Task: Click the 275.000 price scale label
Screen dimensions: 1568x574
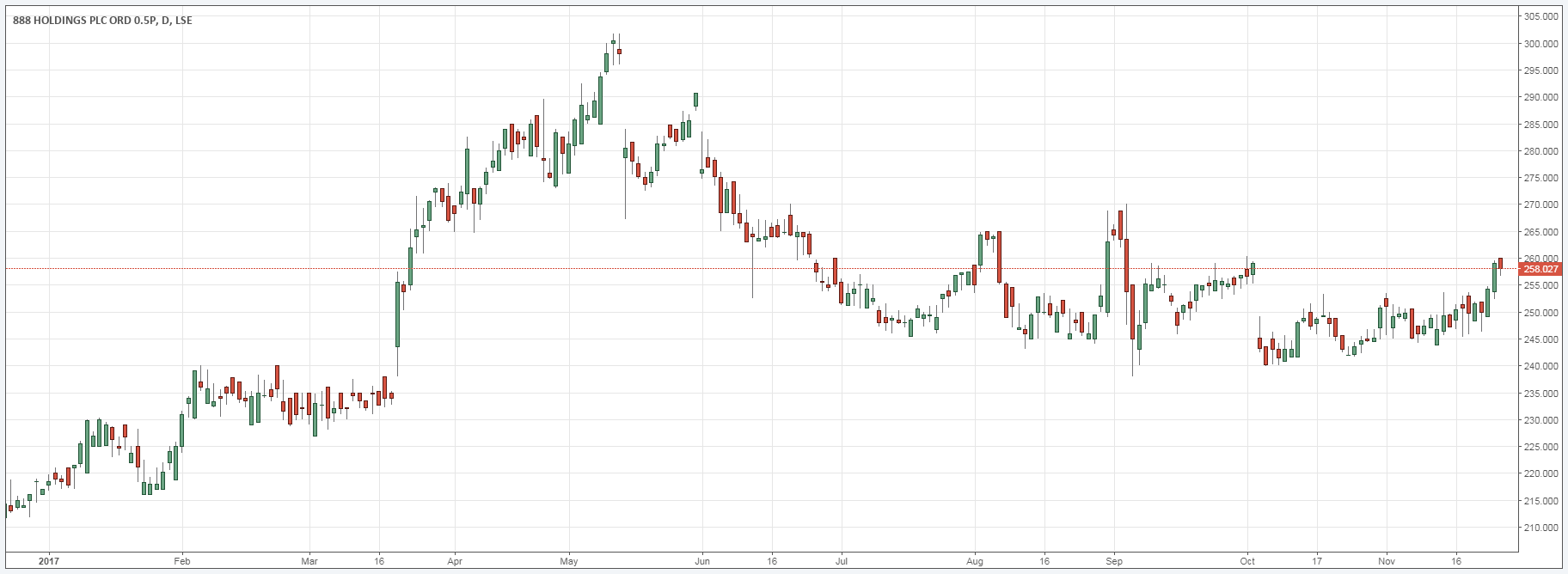Action: 1540,178
